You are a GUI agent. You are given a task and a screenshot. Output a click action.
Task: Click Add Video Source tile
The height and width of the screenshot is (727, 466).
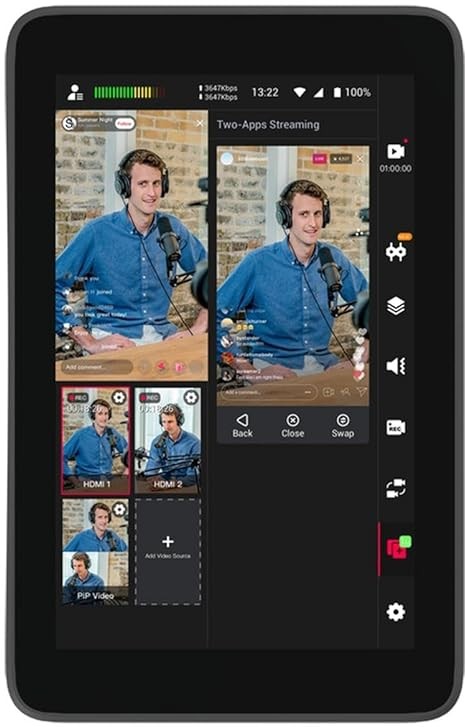(x=168, y=552)
